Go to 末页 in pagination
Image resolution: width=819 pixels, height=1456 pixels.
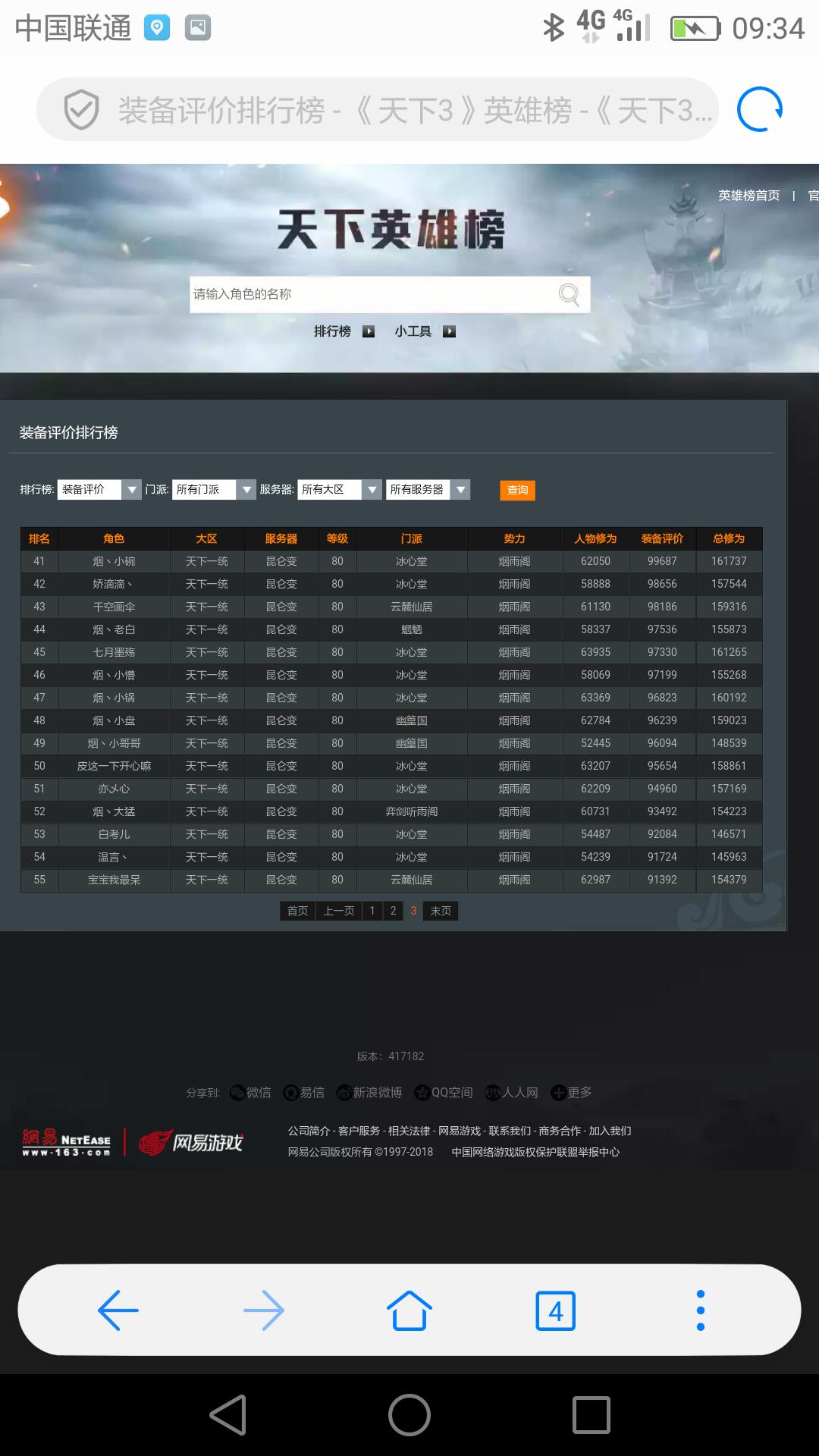point(441,911)
